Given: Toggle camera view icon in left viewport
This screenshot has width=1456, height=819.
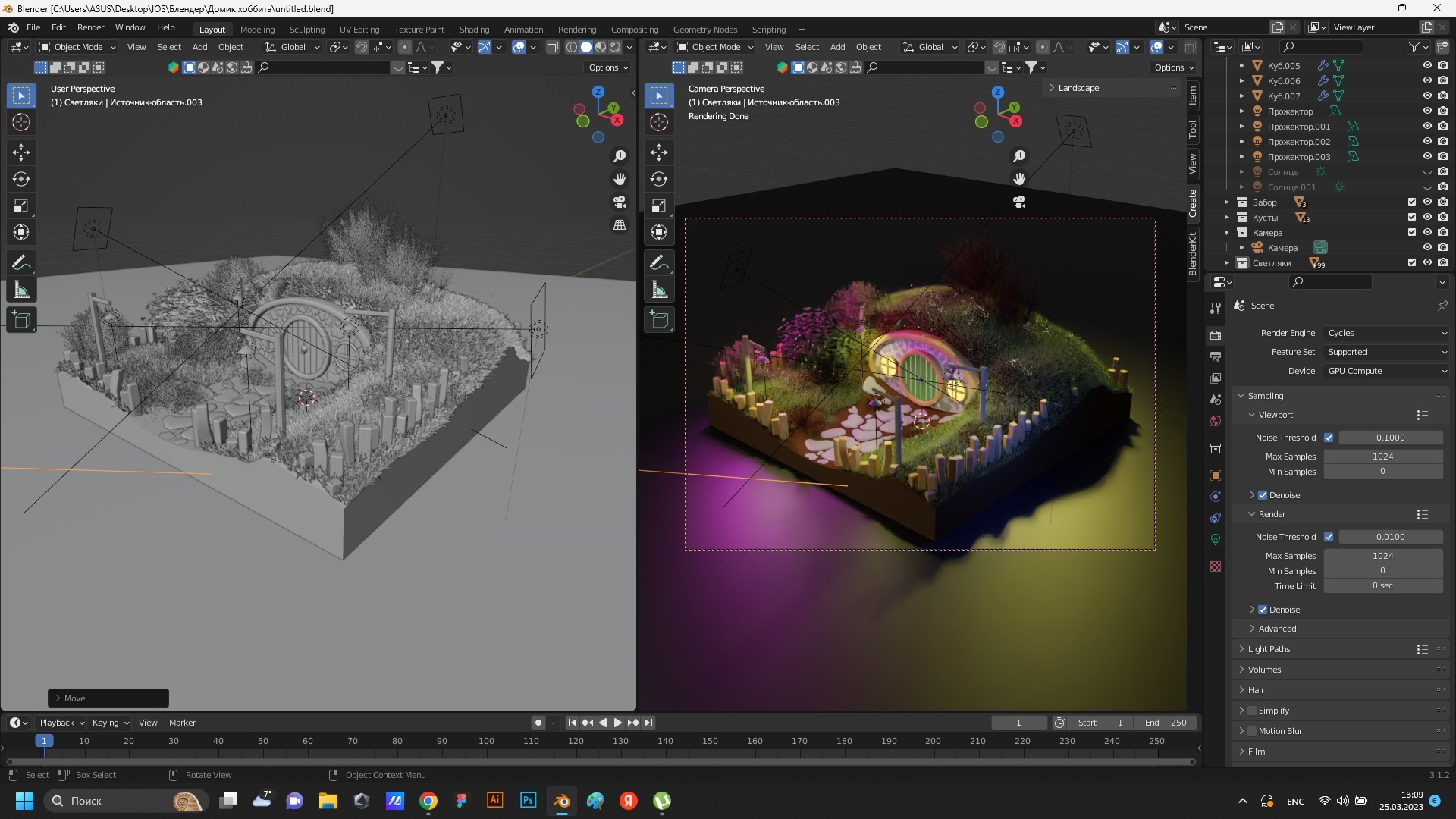Looking at the screenshot, I should pyautogui.click(x=620, y=202).
